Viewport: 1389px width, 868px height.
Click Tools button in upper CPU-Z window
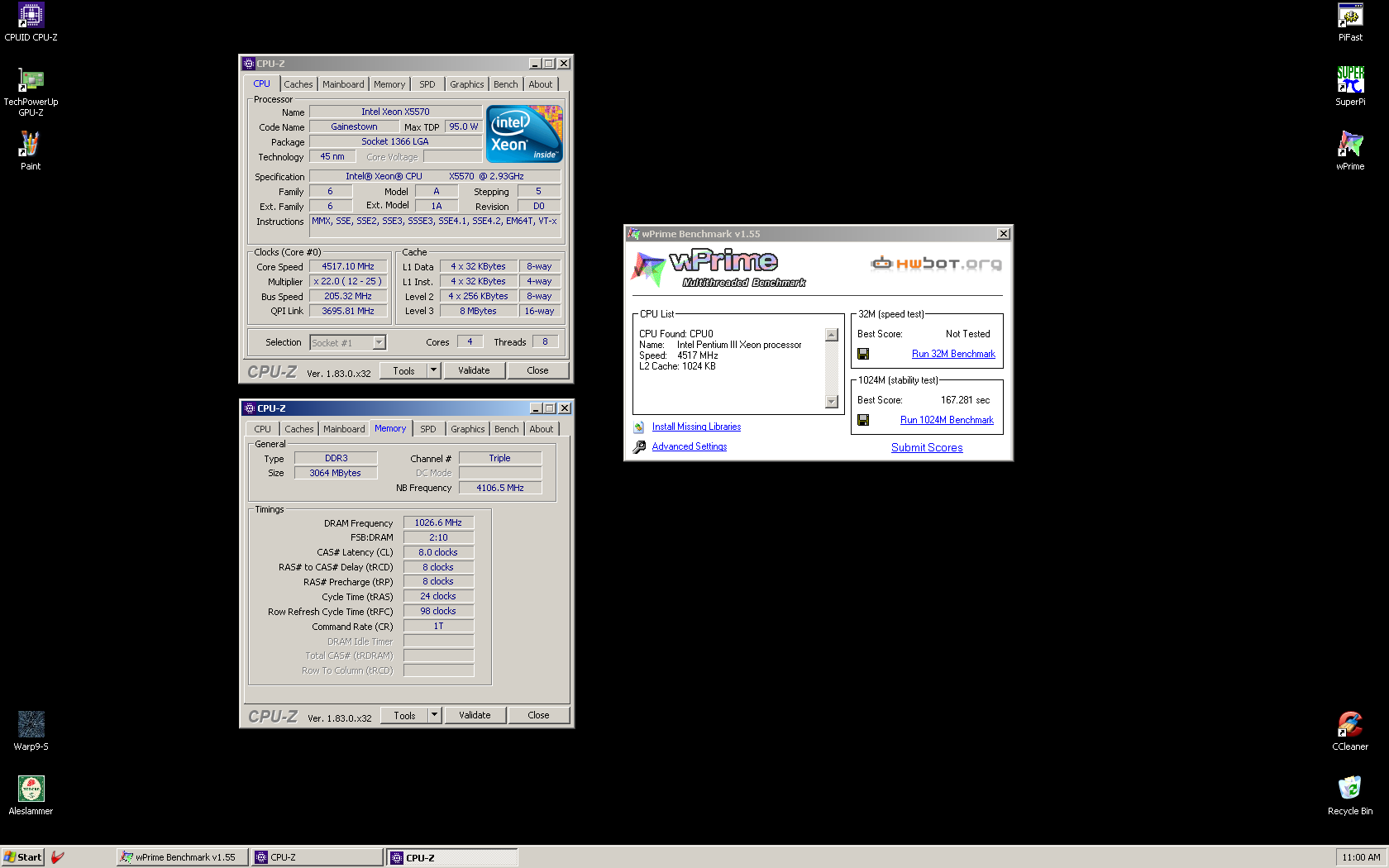click(x=403, y=370)
